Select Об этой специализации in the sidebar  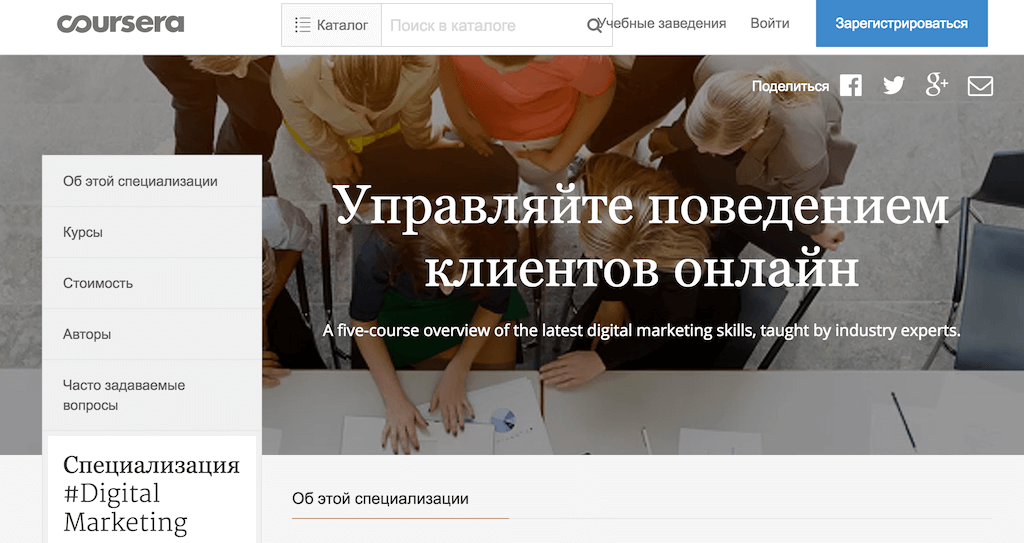pyautogui.click(x=140, y=181)
